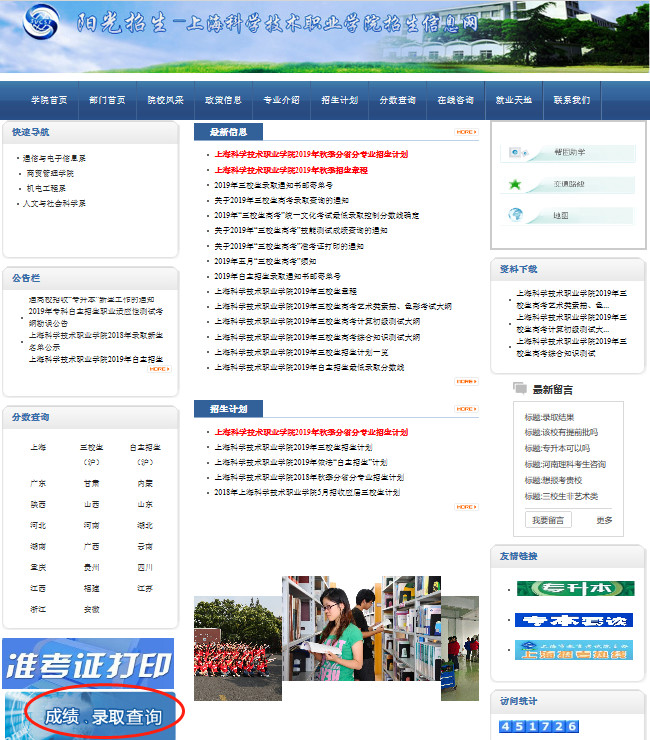
Task: Select 上海 in 分数查询 panel
Action: (38, 447)
